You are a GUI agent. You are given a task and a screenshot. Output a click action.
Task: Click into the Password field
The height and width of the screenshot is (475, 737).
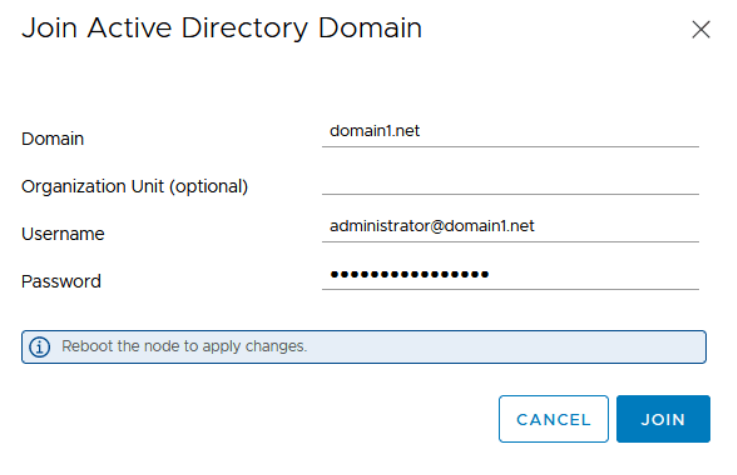tap(510, 275)
